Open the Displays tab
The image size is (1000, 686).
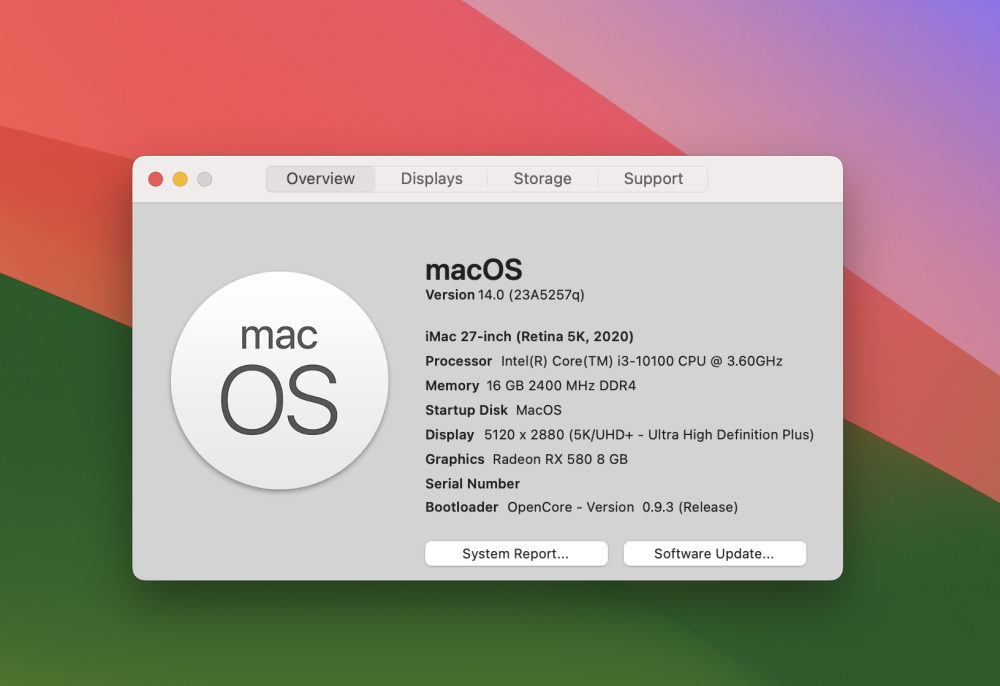click(x=431, y=179)
